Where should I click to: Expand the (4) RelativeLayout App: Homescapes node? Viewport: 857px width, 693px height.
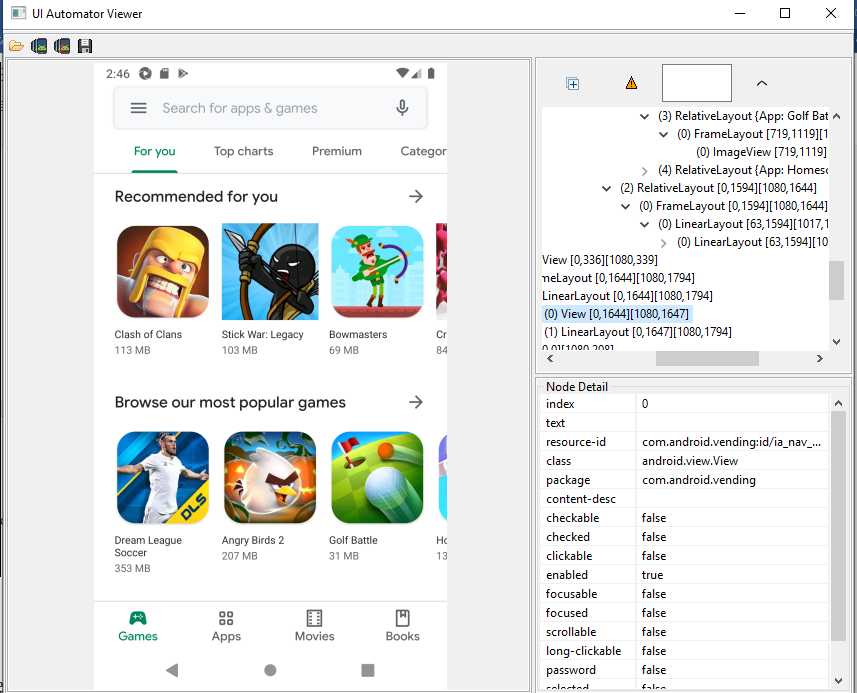pos(645,171)
